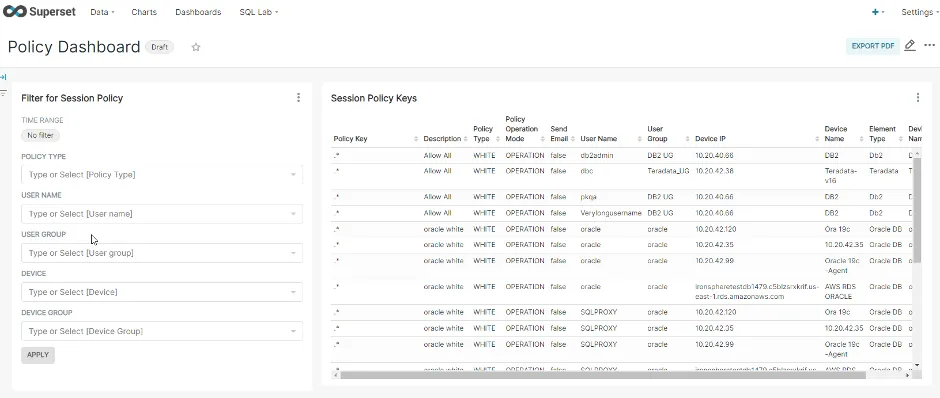The height and width of the screenshot is (398, 940).
Task: Click the 10.20.42.38 device IP cell
Action: pos(715,171)
